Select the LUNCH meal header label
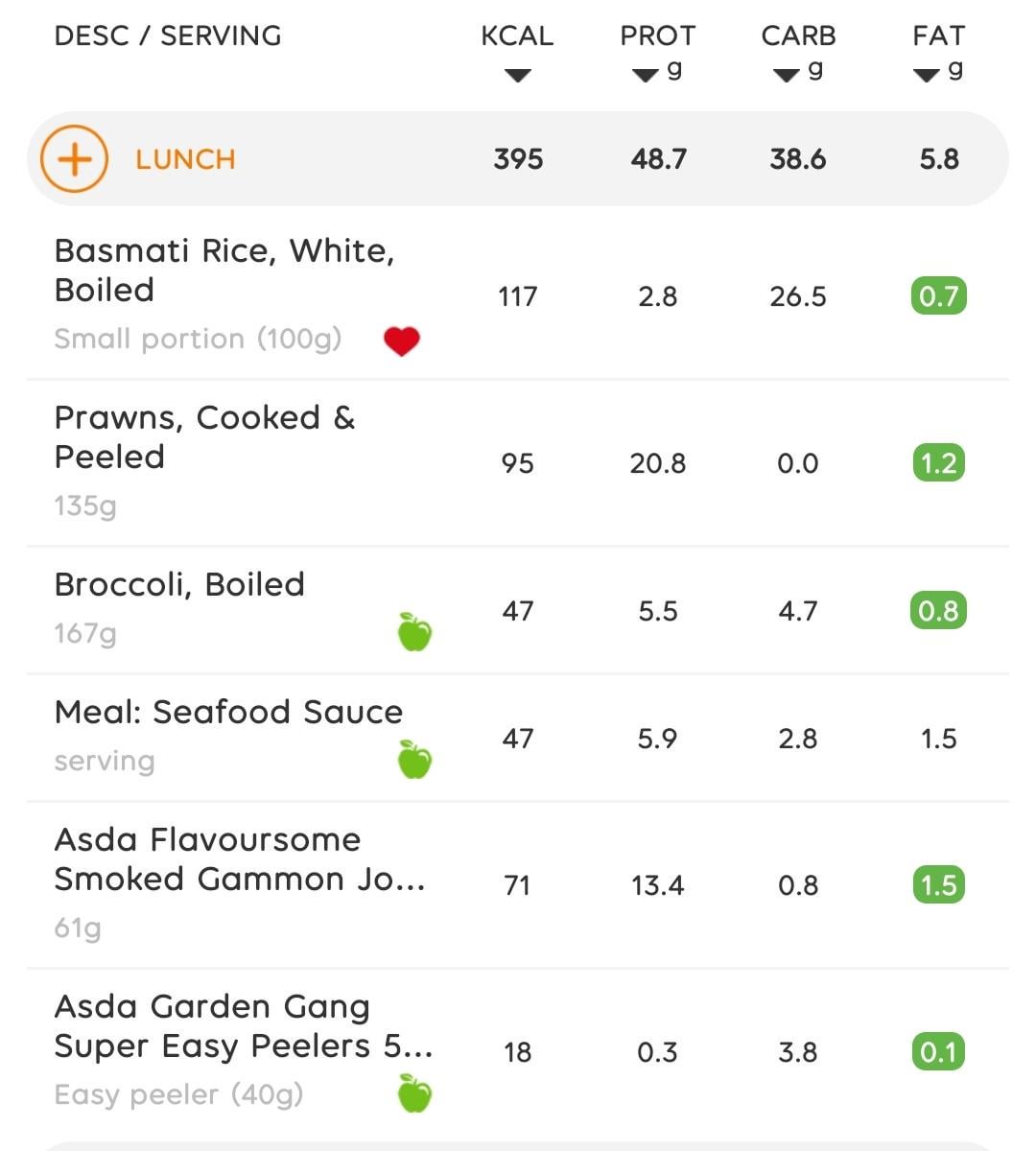 coord(185,159)
